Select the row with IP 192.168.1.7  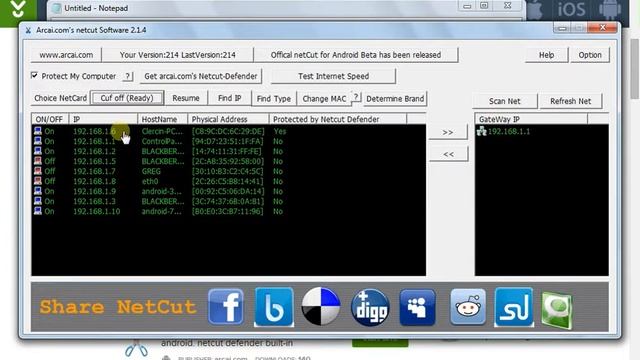229,171
